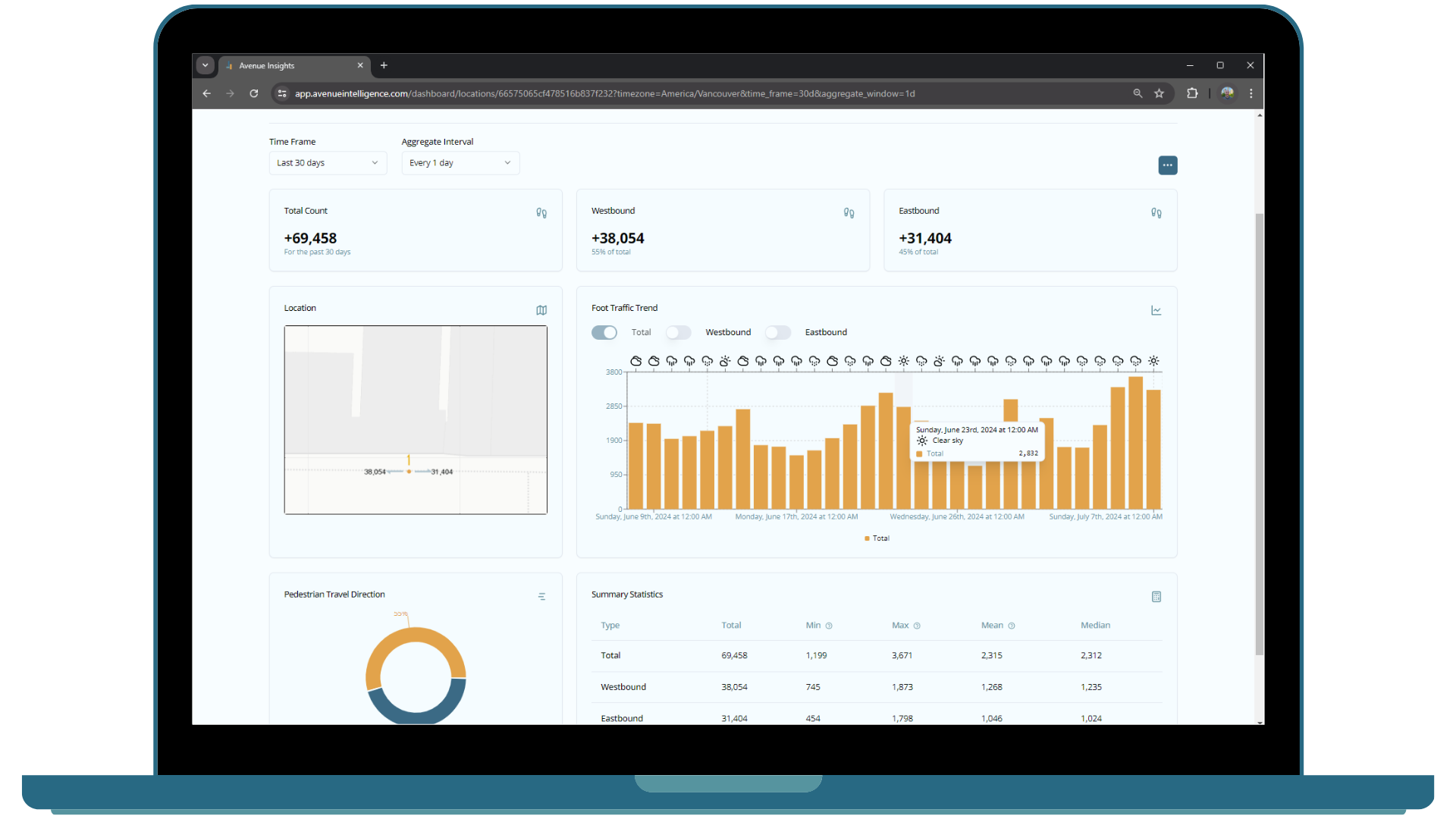Viewport: 1456px width, 819px height.
Task: Click the tallest bar in traffic chart
Action: 1135,443
